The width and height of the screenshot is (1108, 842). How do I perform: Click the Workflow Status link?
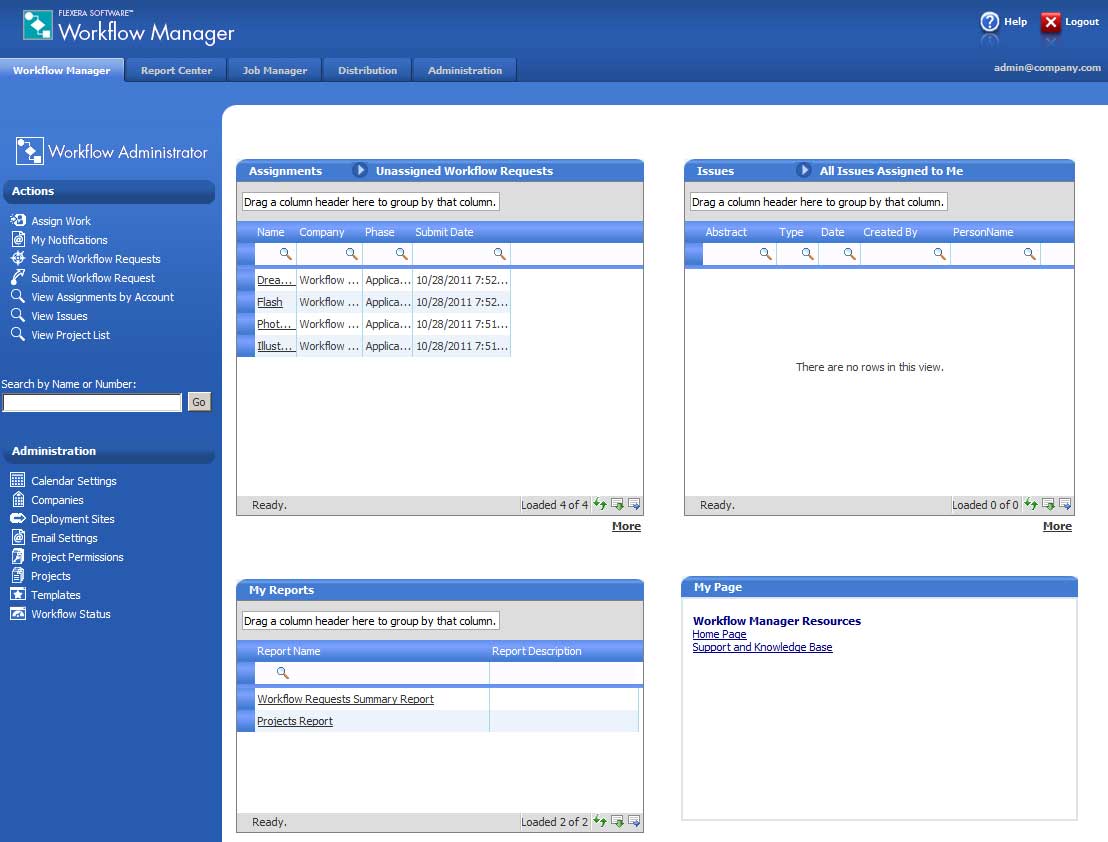pyautogui.click(x=71, y=614)
